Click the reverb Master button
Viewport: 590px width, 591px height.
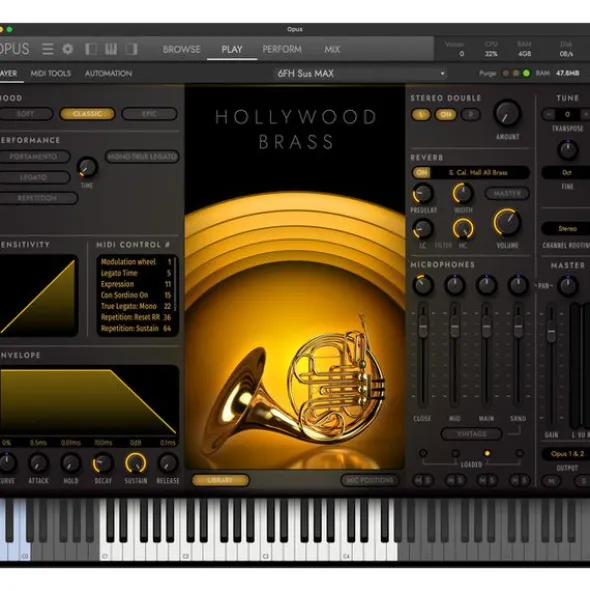[x=507, y=193]
